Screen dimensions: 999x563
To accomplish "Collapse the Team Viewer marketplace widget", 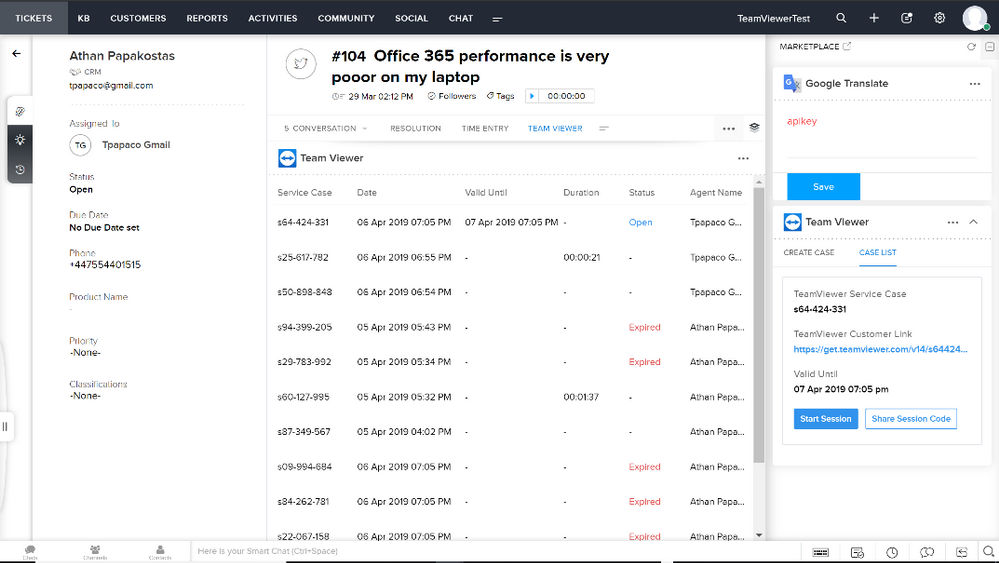I will coord(973,222).
